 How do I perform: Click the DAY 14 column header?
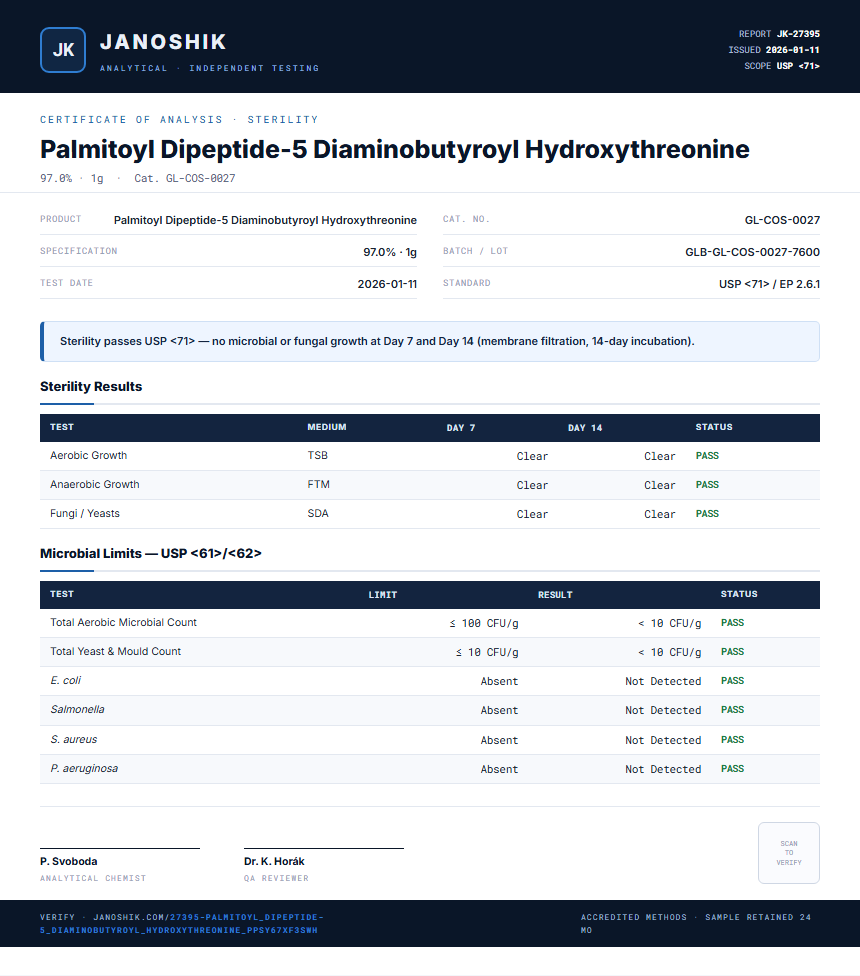[x=585, y=428]
